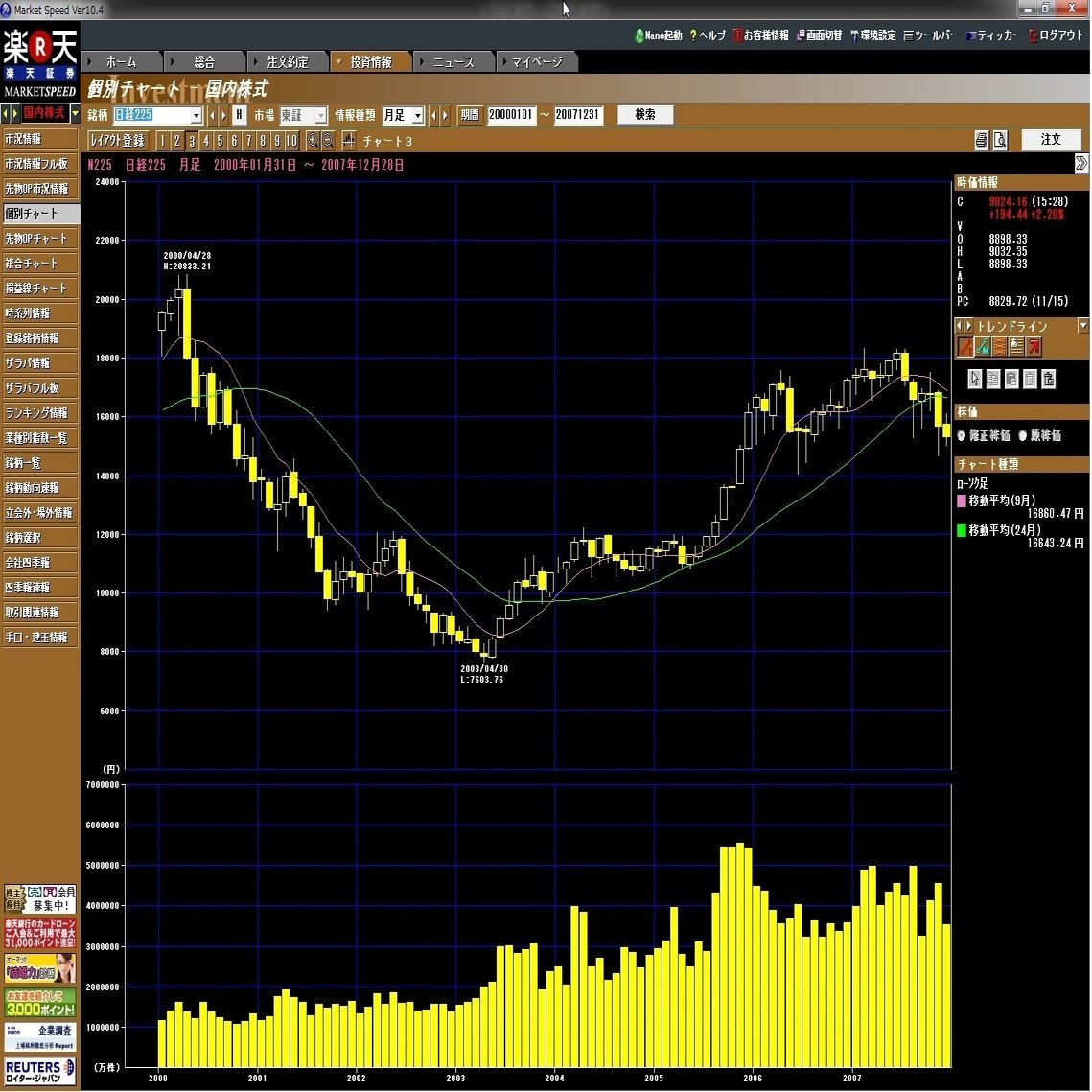Select the list settings icon in trendline panel
This screenshot has height=1092, width=1092.
(1017, 345)
